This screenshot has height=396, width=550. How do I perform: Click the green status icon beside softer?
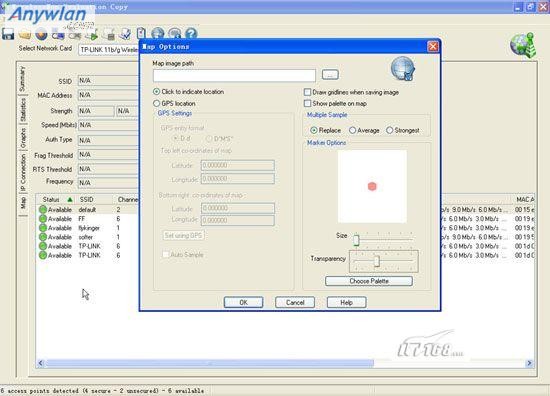click(x=43, y=237)
